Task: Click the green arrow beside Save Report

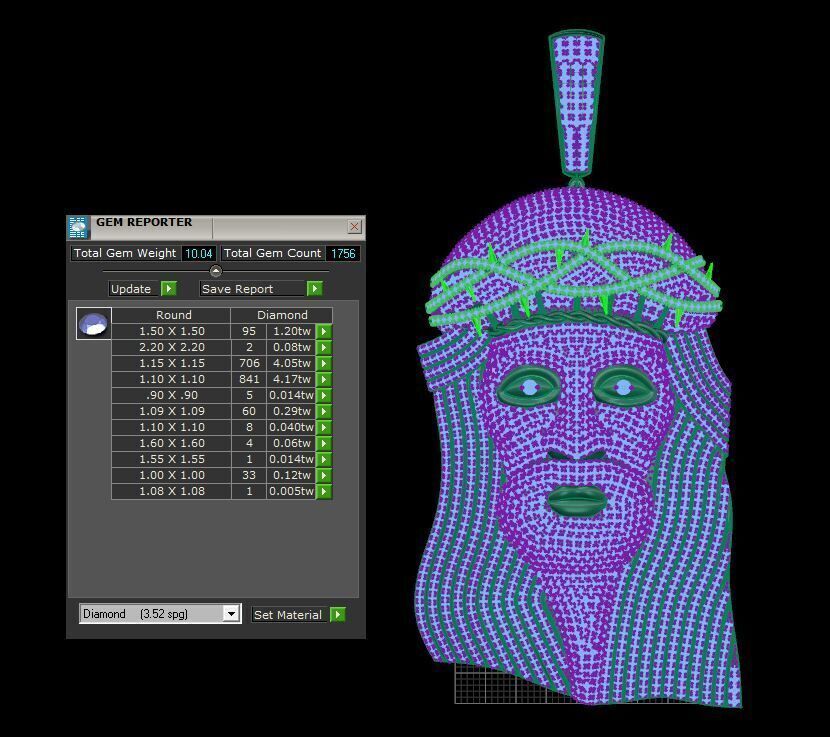Action: point(314,289)
